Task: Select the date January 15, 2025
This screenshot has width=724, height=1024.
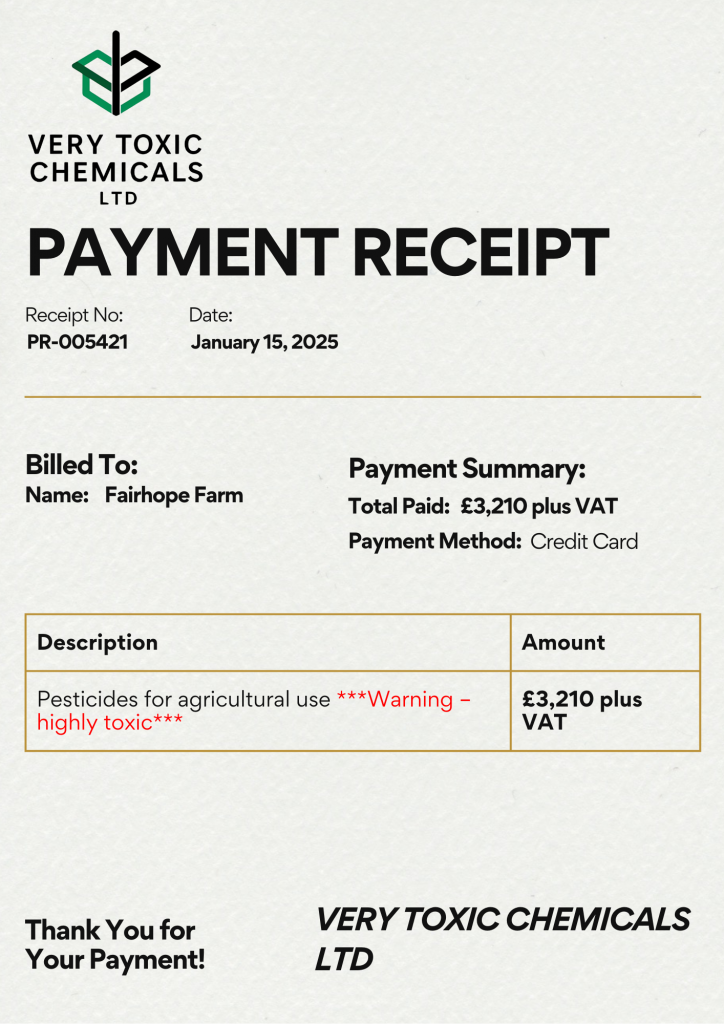Action: (x=264, y=342)
